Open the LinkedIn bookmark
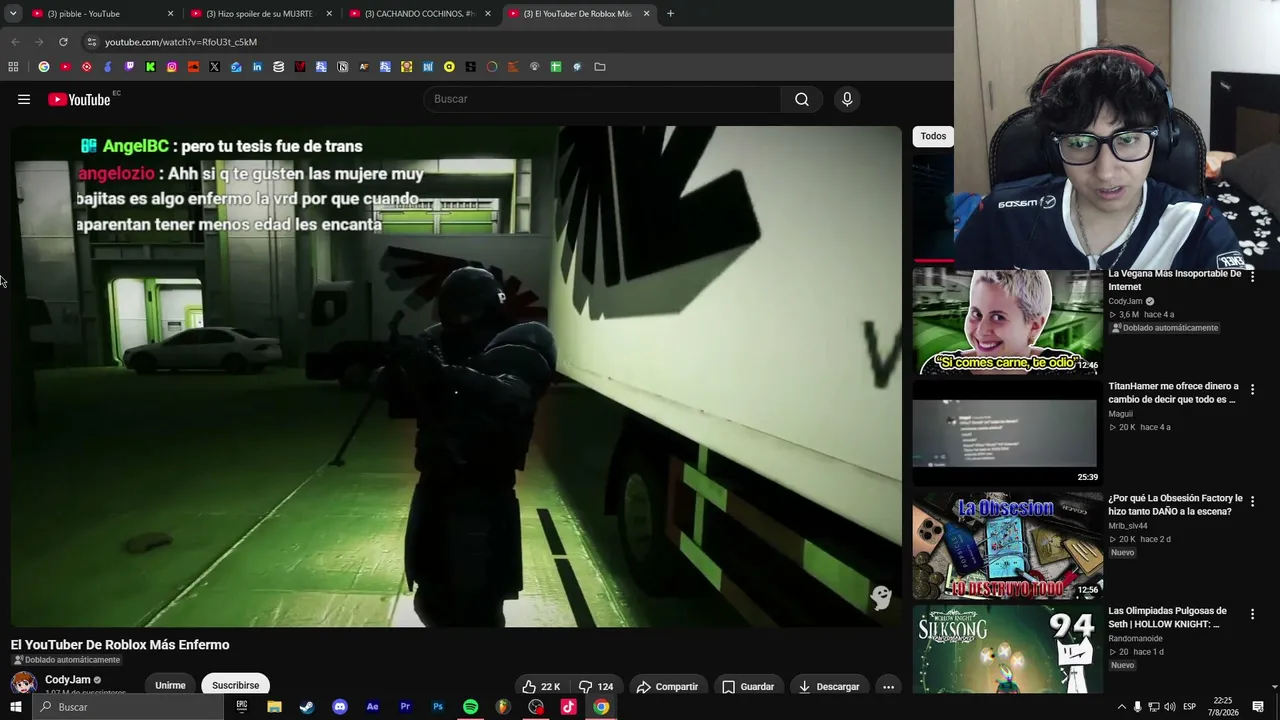 pos(257,67)
